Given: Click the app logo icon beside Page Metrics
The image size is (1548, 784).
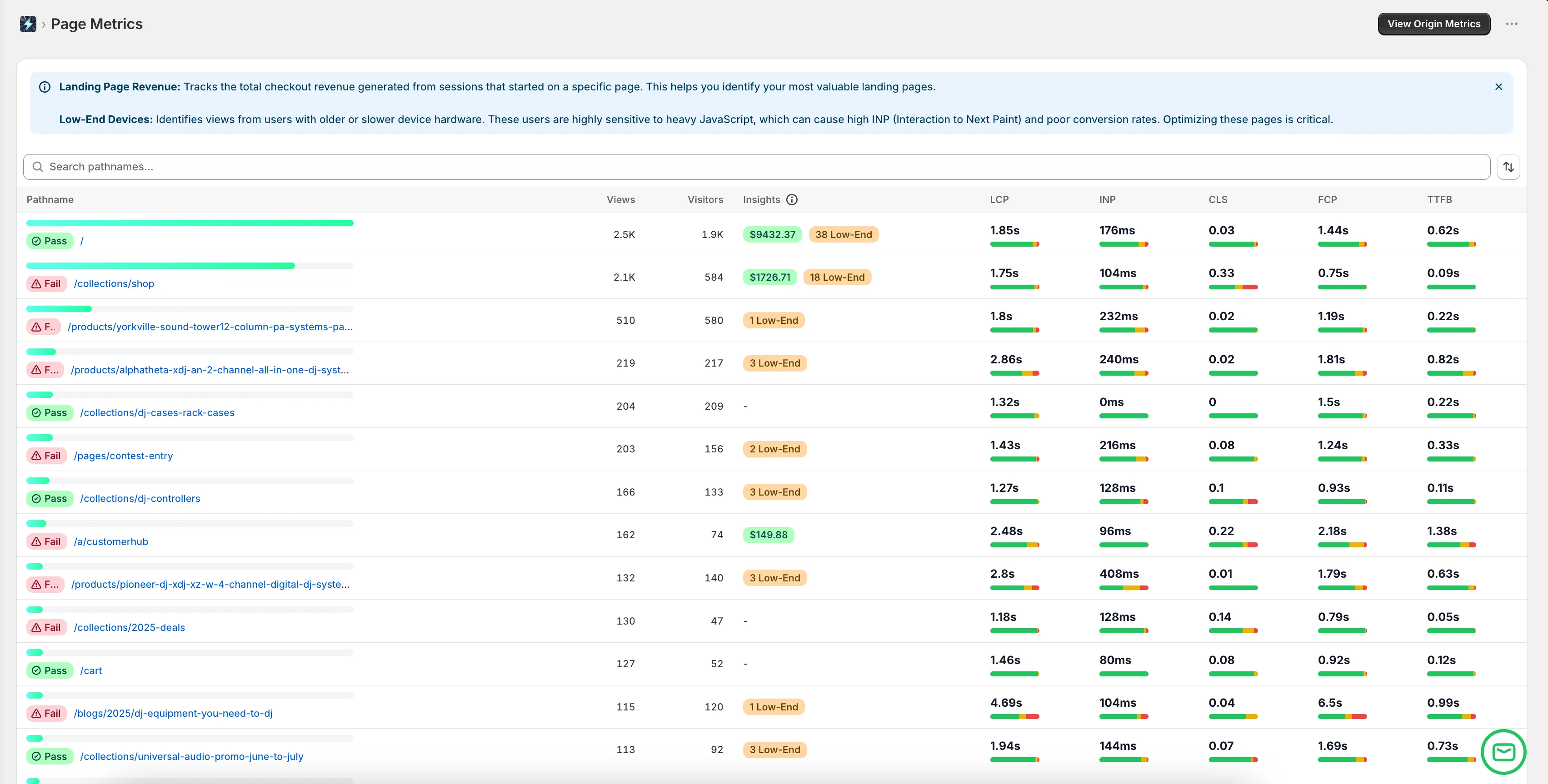Looking at the screenshot, I should point(28,24).
